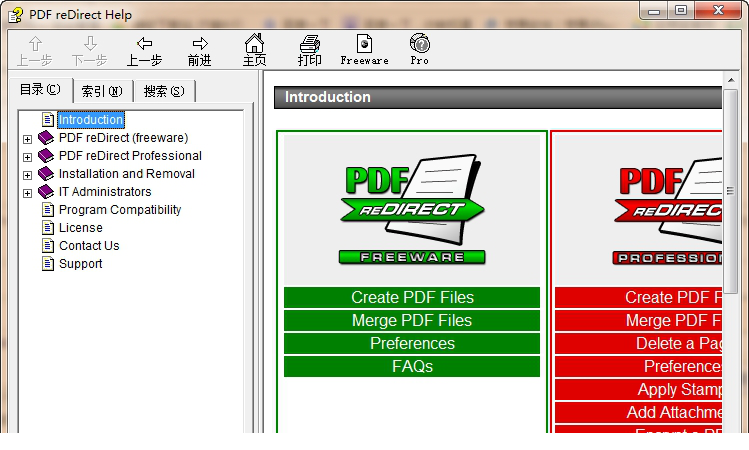The width and height of the screenshot is (749, 450).
Task: Open the Program Compatibility topic
Action: (120, 210)
